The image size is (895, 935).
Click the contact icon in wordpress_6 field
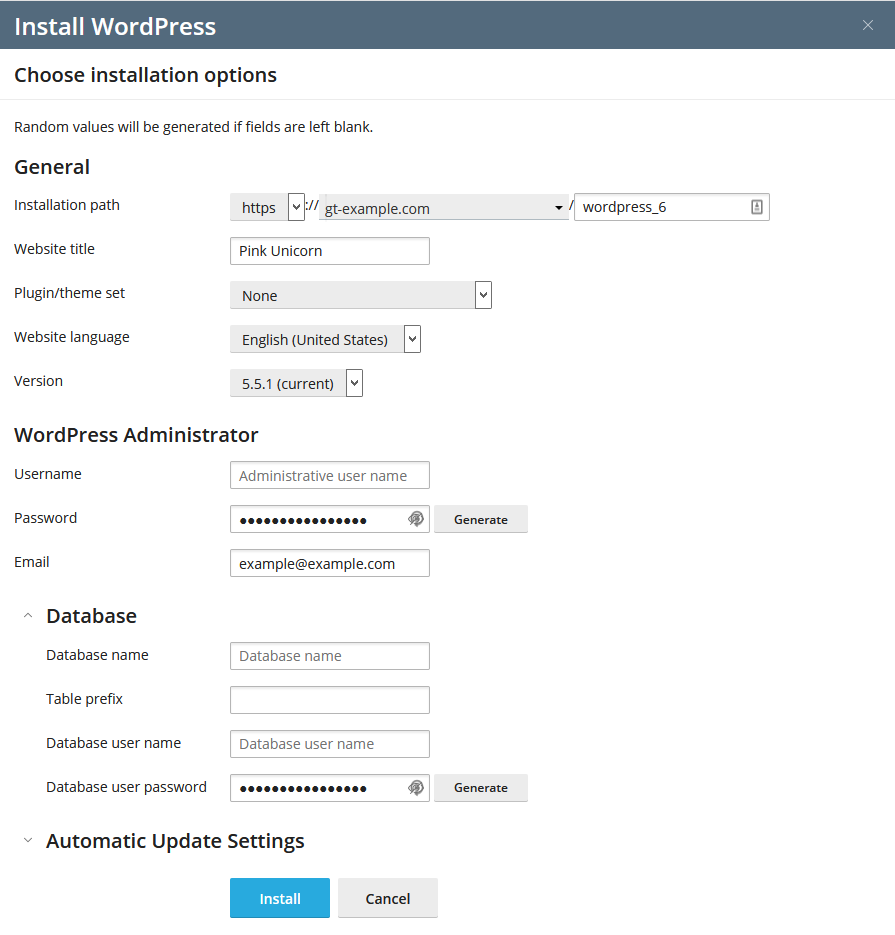[x=757, y=207]
